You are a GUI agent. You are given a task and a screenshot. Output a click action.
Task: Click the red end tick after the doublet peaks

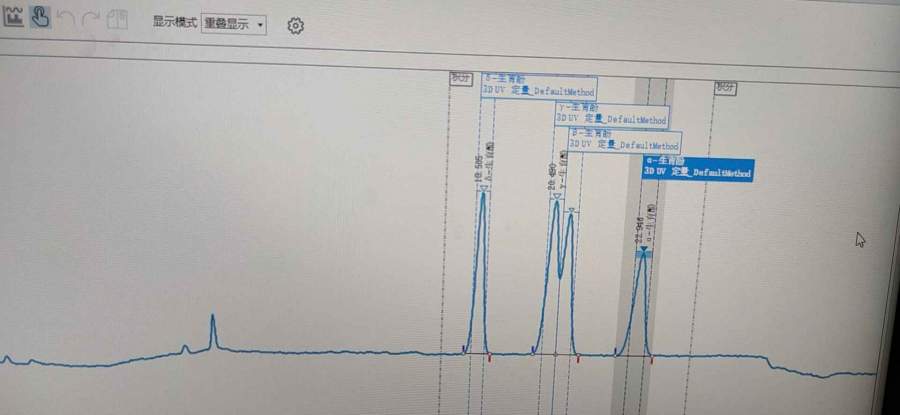579,358
